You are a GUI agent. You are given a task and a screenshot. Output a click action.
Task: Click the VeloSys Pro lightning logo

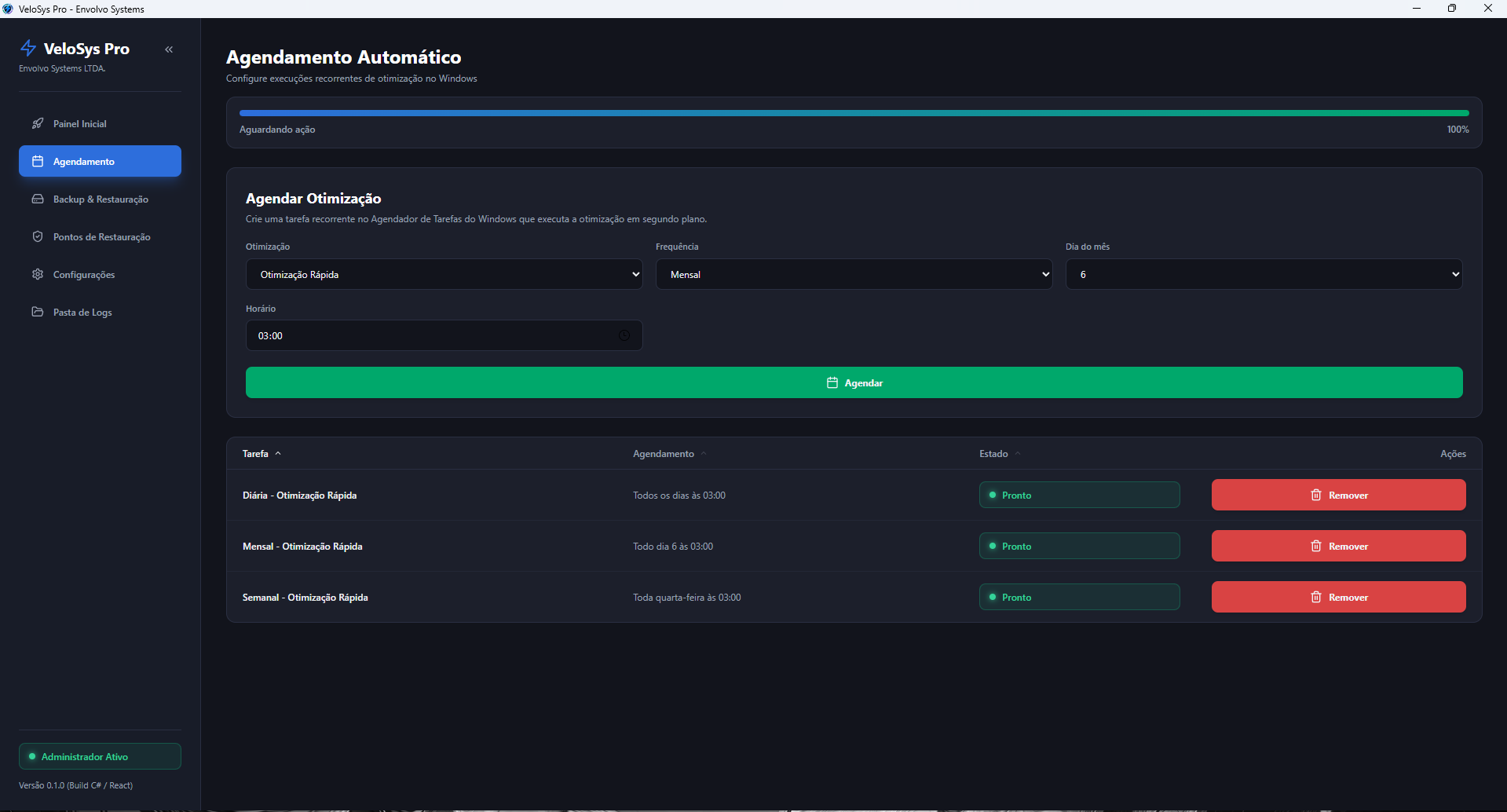(28, 48)
